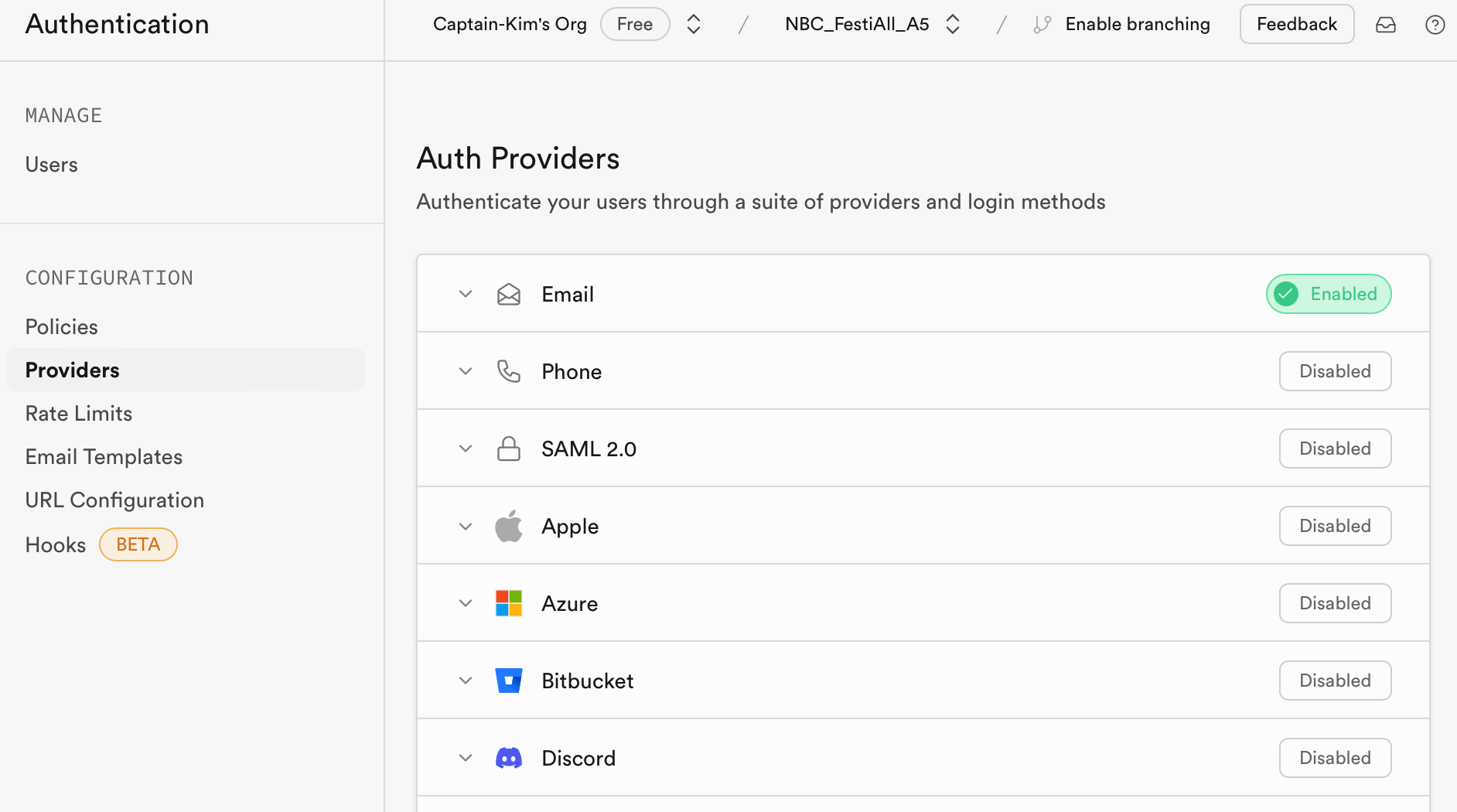Click the green Enabled check icon
Viewport: 1457px width, 812px height.
[1287, 294]
